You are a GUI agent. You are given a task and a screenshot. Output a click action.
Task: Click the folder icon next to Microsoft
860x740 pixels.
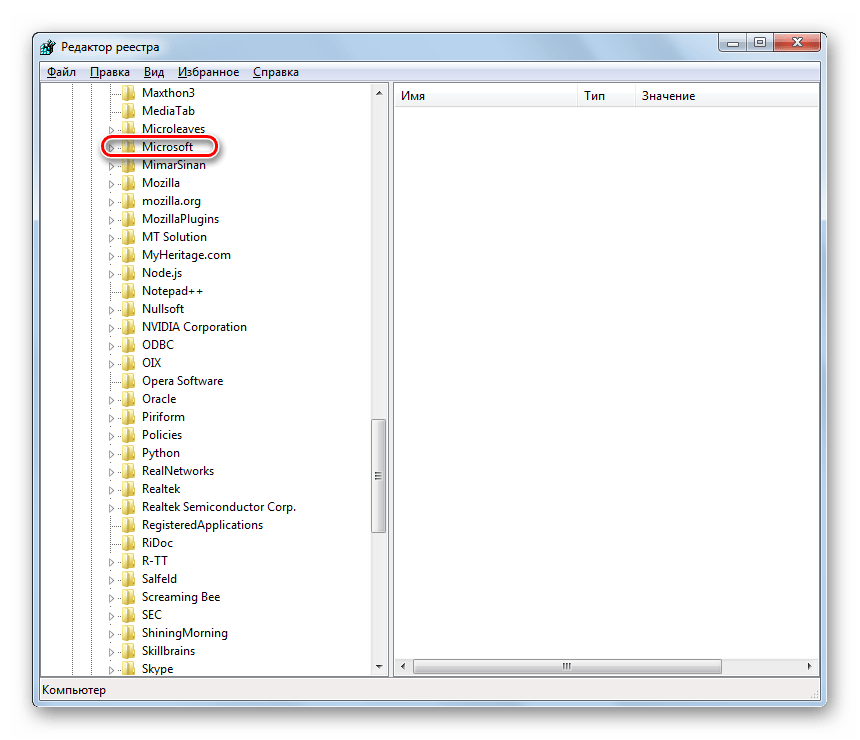127,147
